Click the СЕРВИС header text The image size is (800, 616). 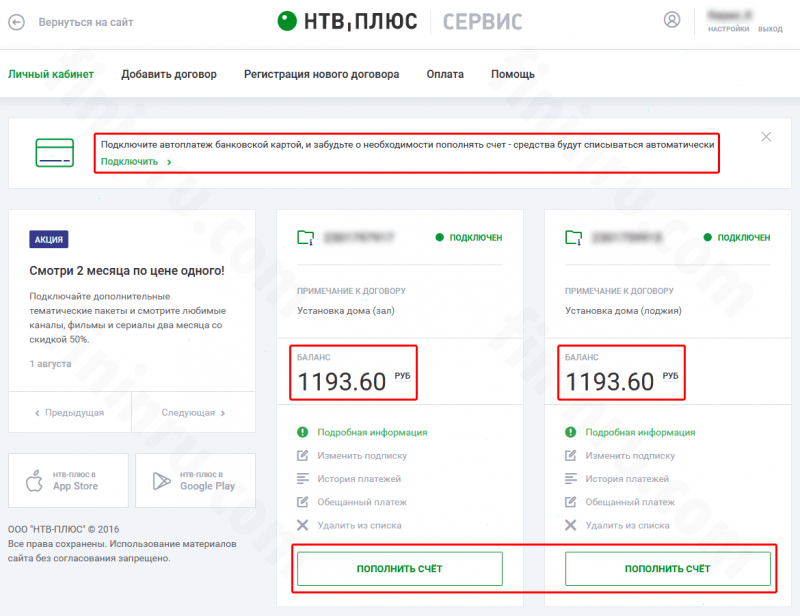point(483,22)
